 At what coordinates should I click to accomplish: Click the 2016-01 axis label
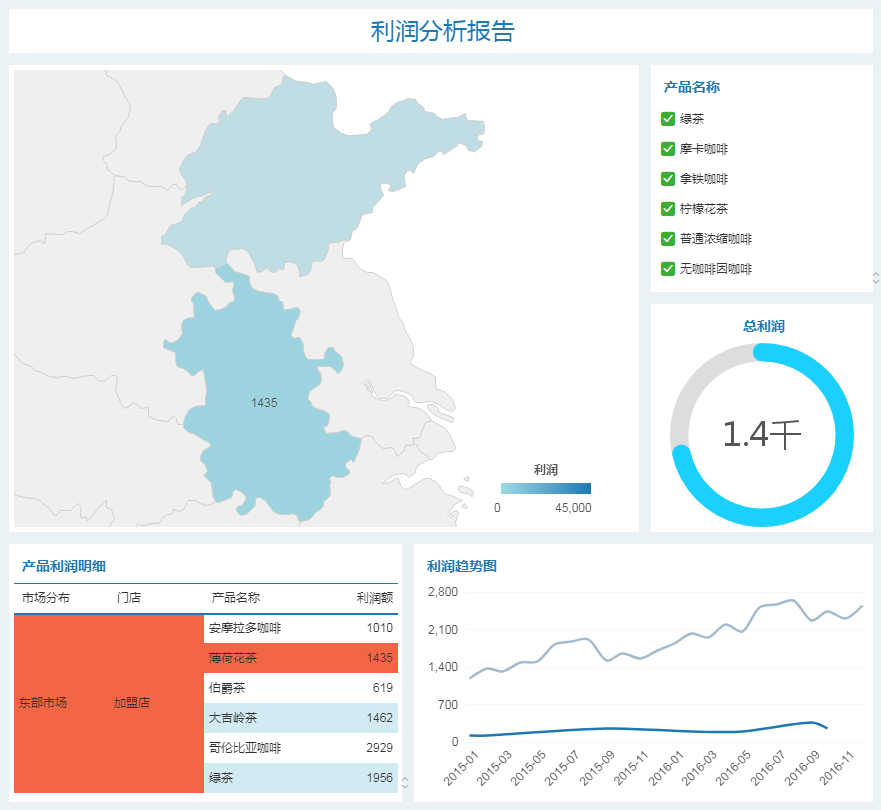point(666,768)
